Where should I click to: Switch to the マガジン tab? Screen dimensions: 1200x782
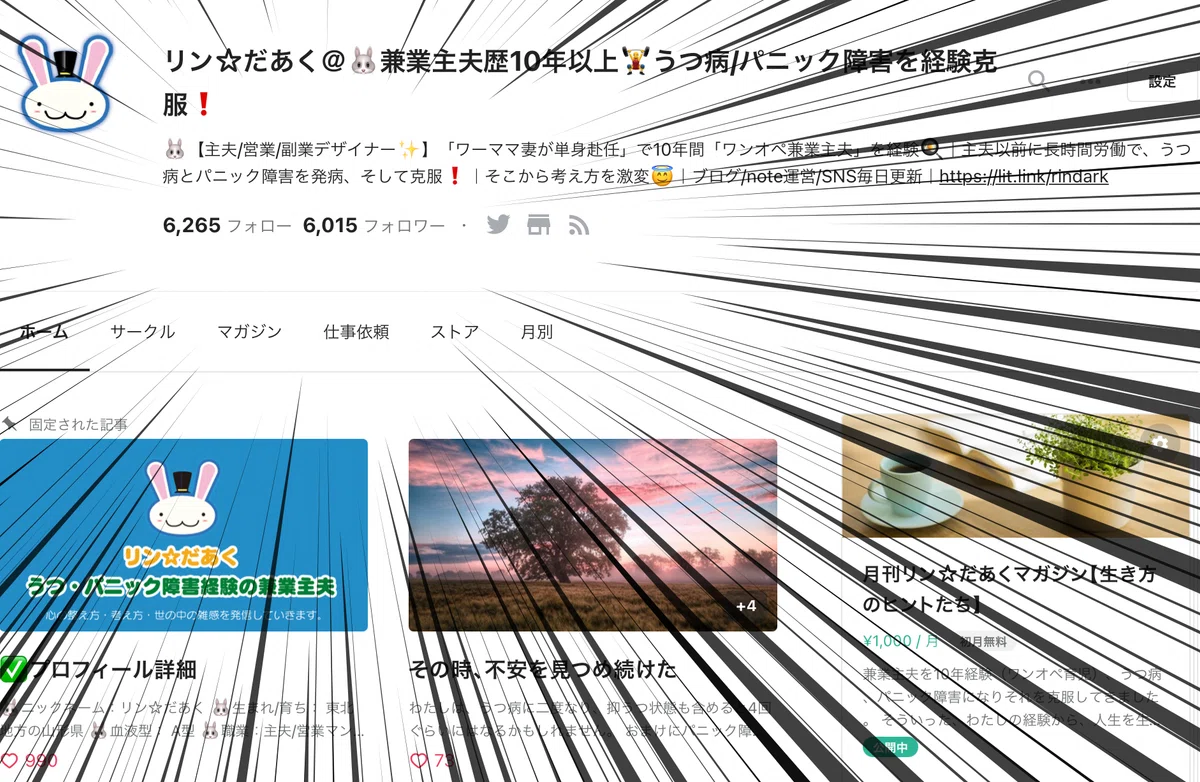(x=249, y=332)
